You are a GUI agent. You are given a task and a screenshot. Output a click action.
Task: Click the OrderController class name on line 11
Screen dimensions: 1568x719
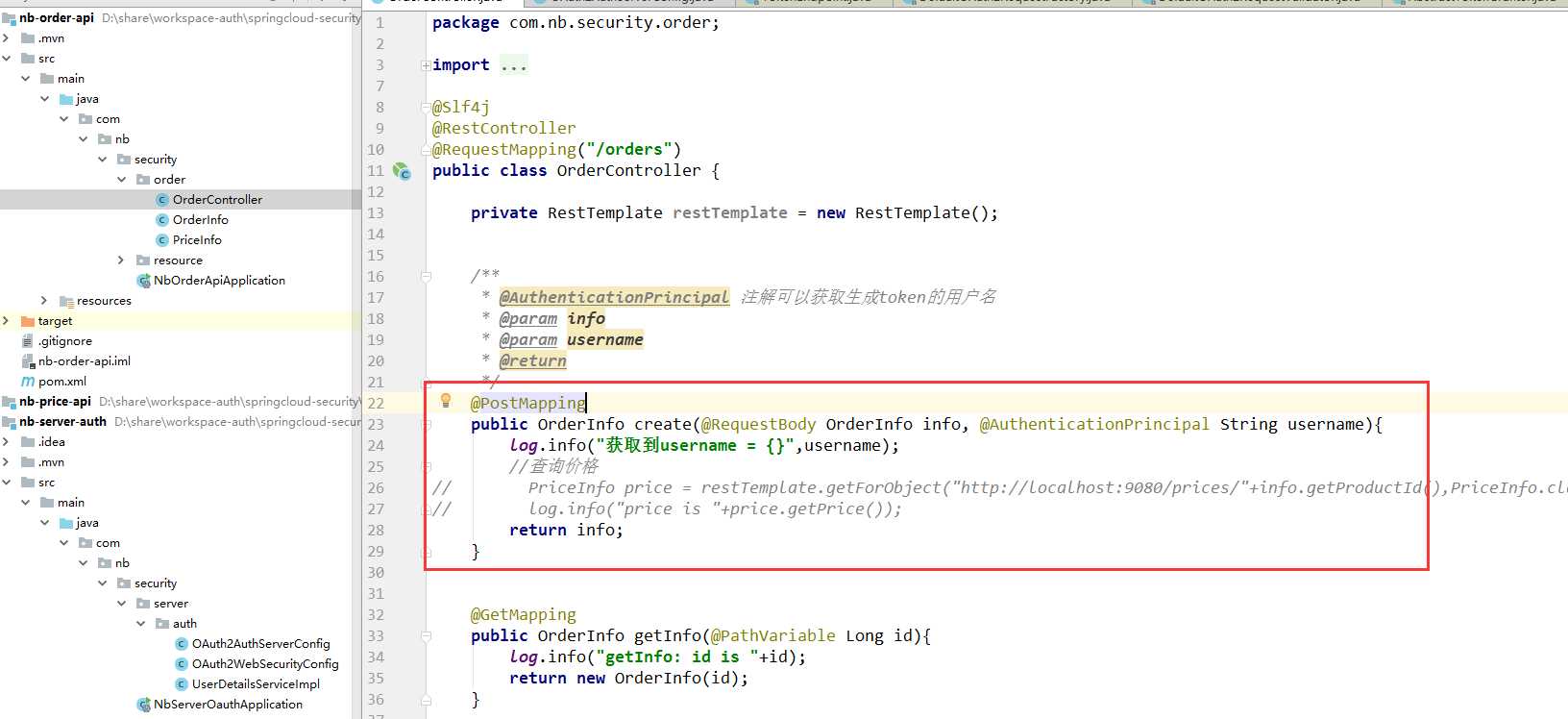(x=629, y=170)
